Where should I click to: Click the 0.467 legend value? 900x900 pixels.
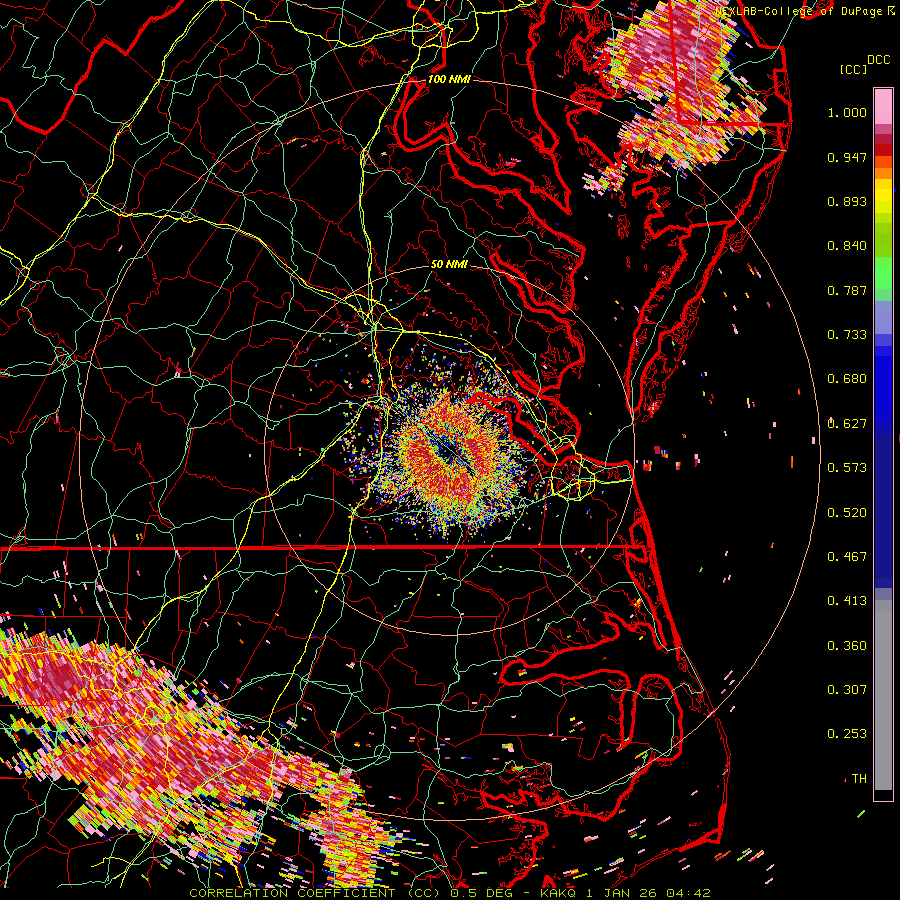click(x=847, y=557)
